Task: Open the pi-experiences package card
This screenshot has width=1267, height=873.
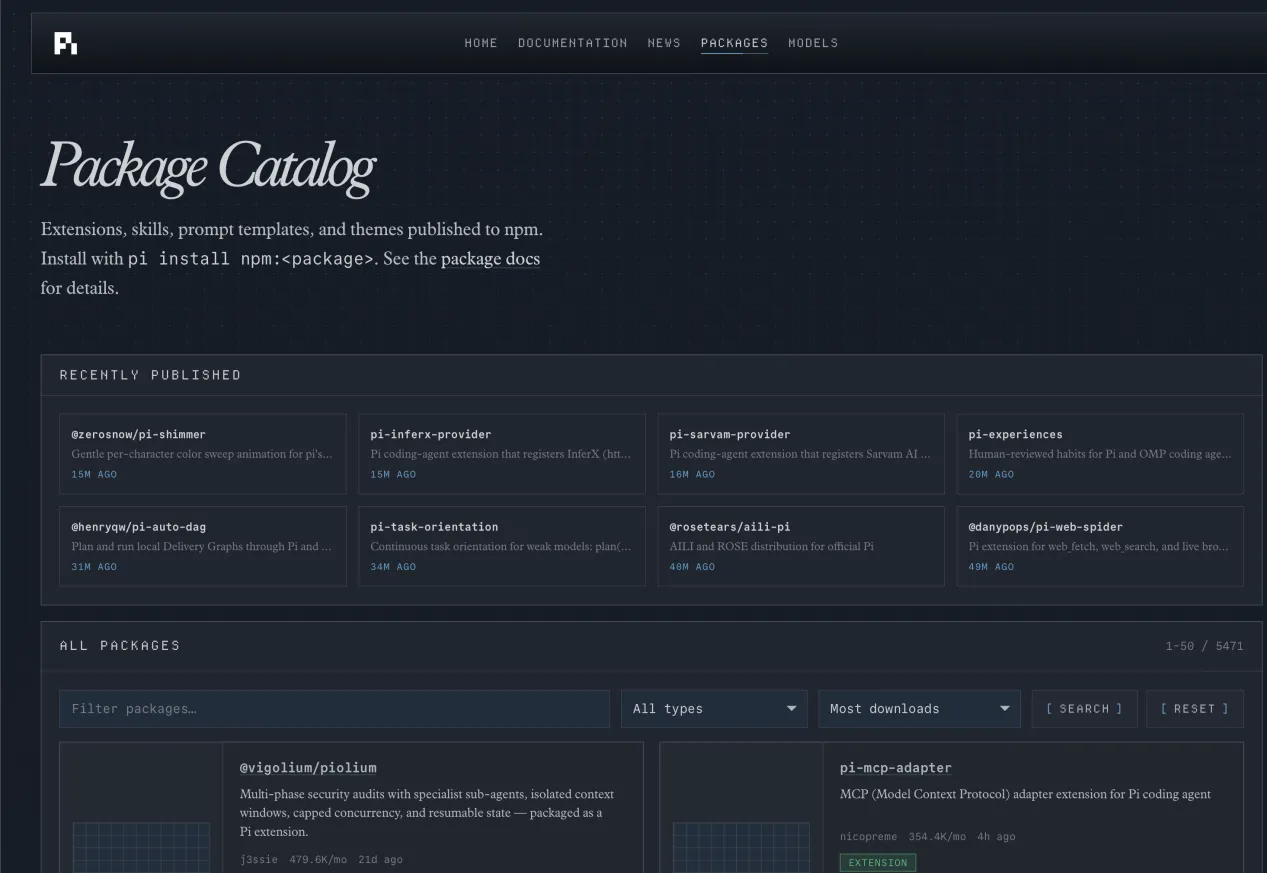Action: pyautogui.click(x=1100, y=454)
